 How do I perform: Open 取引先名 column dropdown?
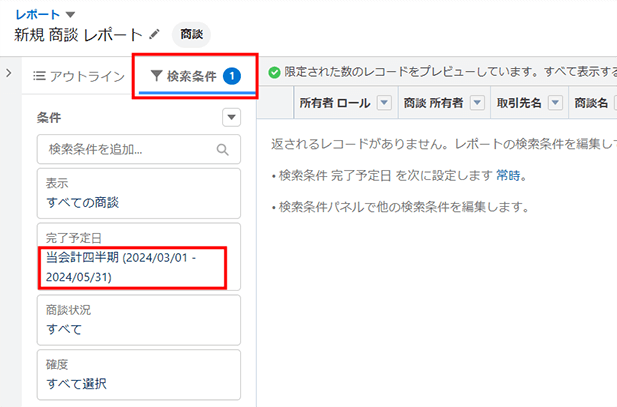(x=555, y=103)
